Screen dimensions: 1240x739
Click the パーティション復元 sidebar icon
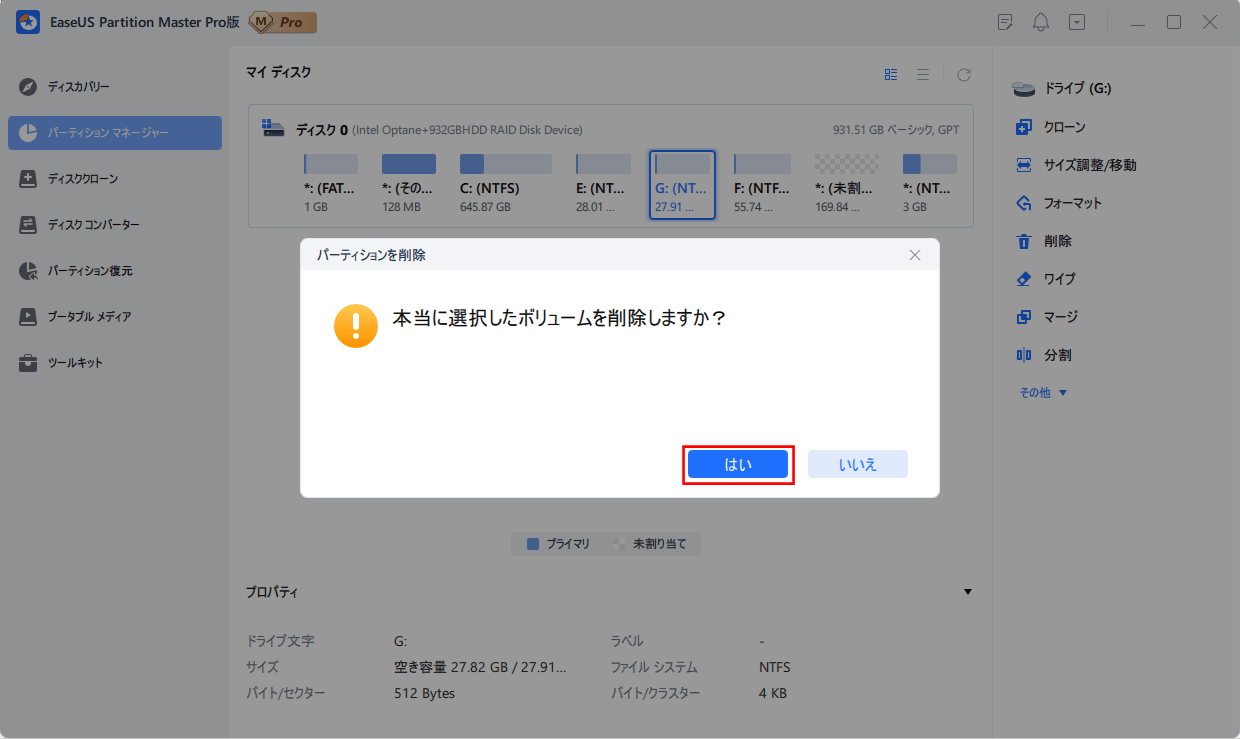click(x=28, y=271)
